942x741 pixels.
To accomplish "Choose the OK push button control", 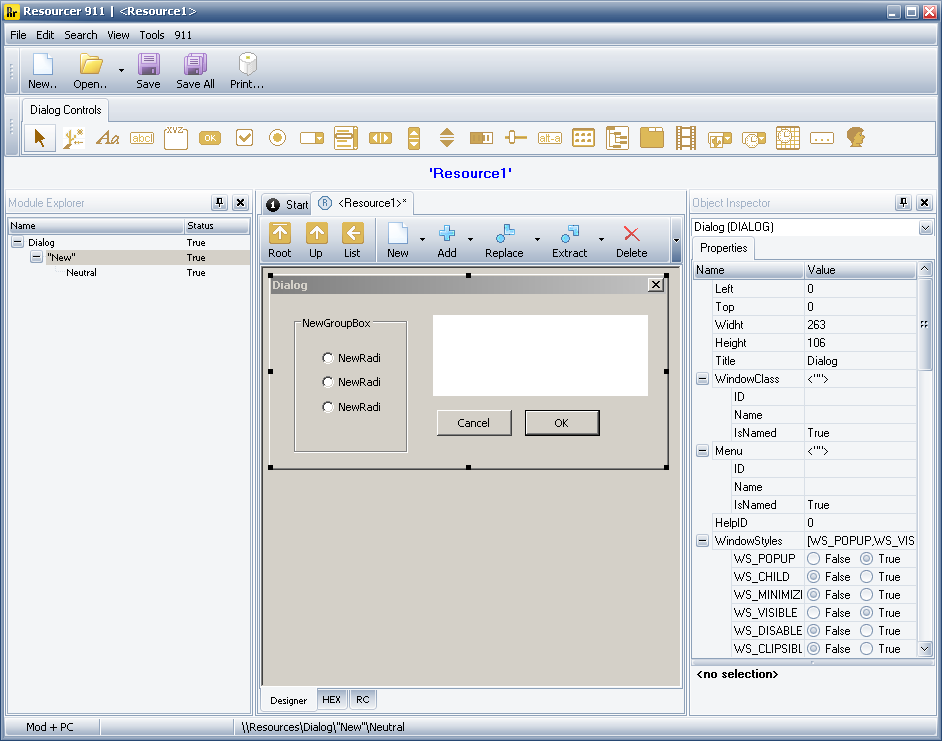I will [x=209, y=138].
